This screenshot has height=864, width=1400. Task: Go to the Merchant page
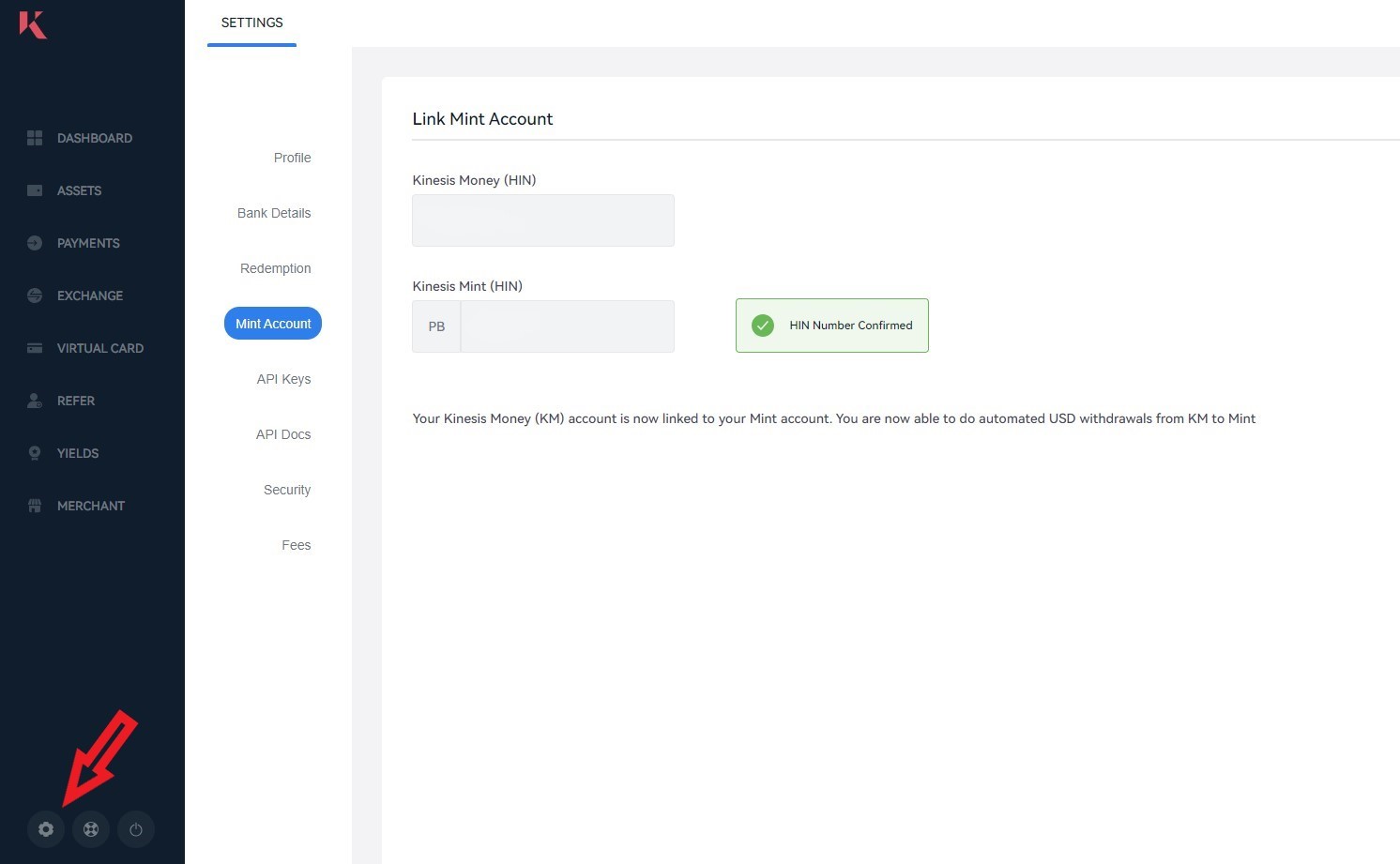coord(90,506)
